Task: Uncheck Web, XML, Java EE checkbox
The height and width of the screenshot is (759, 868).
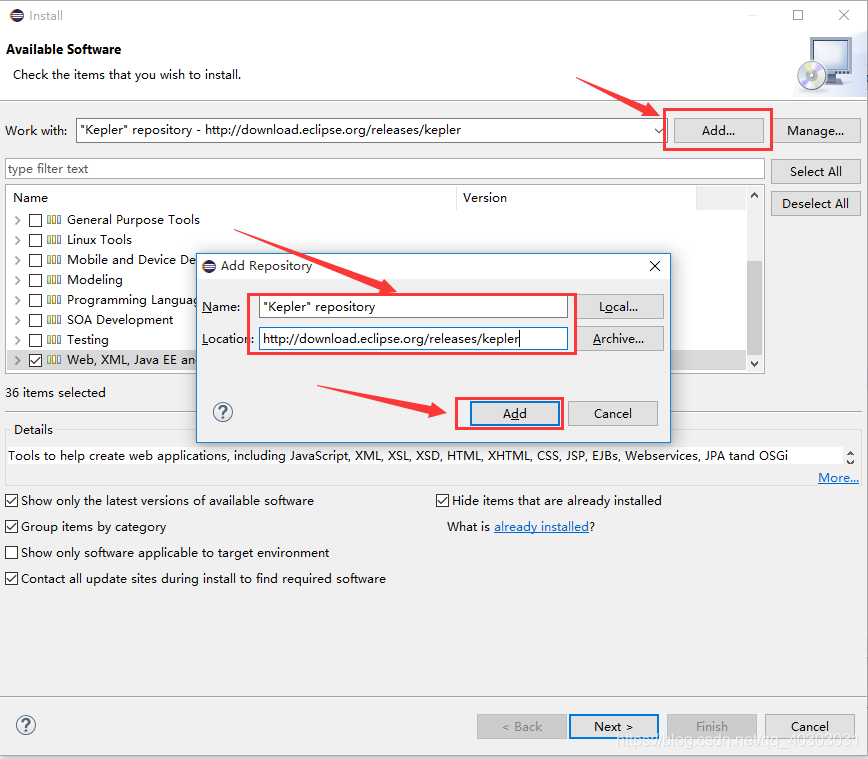Action: (35, 360)
